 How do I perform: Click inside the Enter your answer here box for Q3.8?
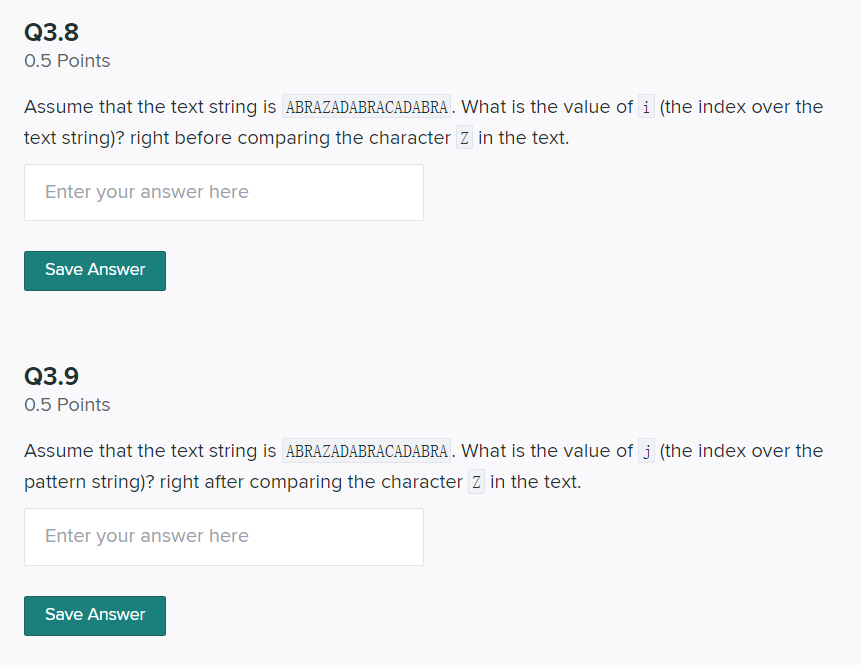coord(223,192)
